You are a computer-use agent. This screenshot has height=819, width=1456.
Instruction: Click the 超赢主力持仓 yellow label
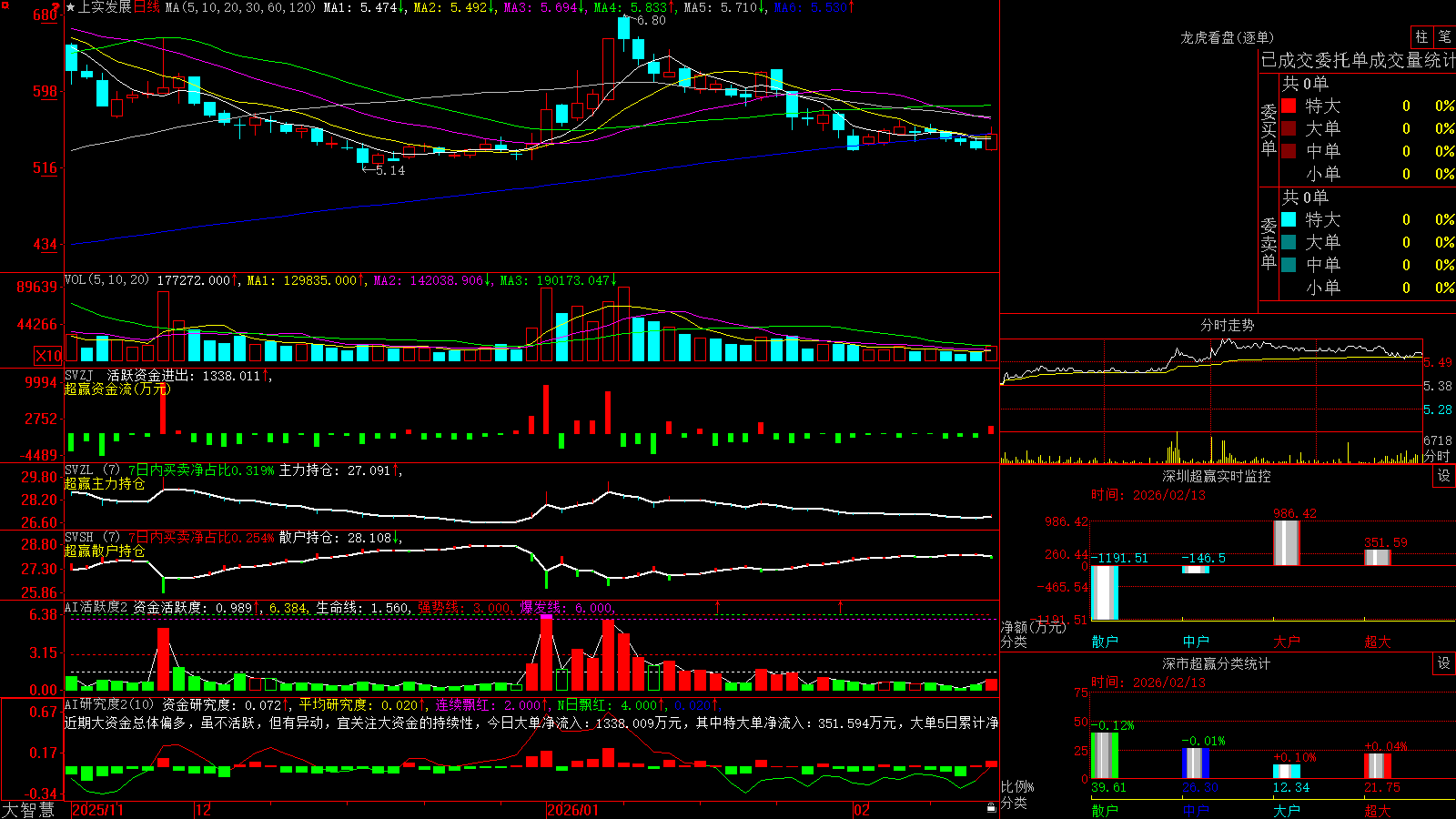coord(105,484)
